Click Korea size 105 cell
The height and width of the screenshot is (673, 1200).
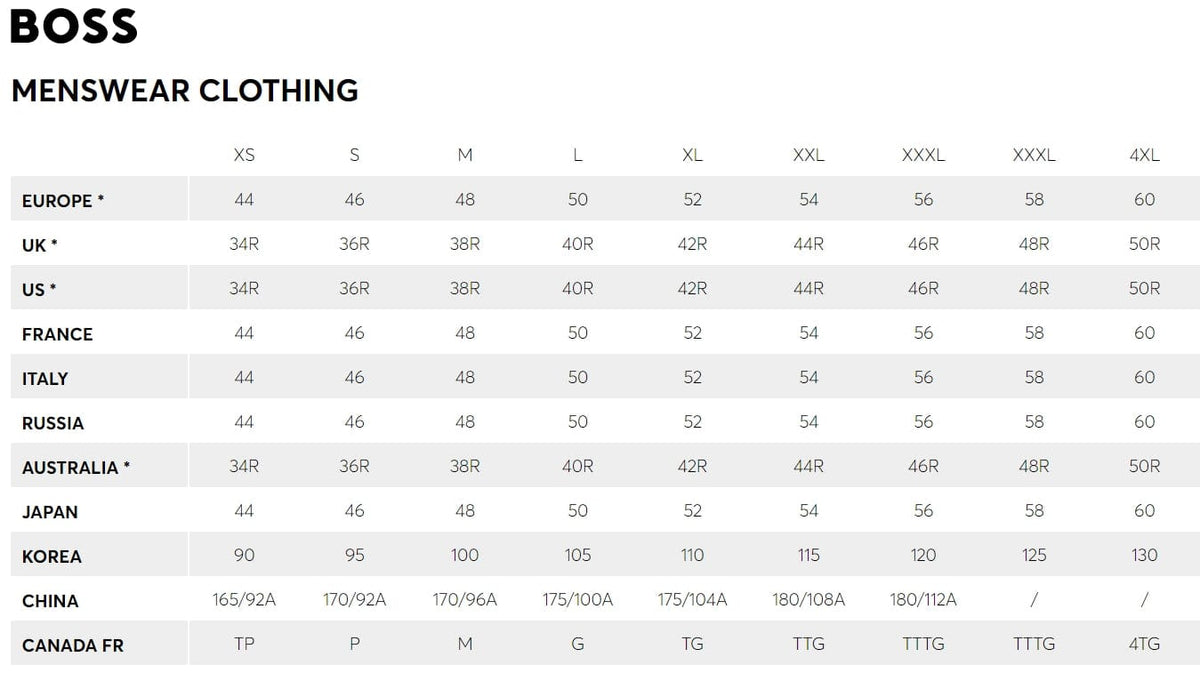[x=578, y=555]
